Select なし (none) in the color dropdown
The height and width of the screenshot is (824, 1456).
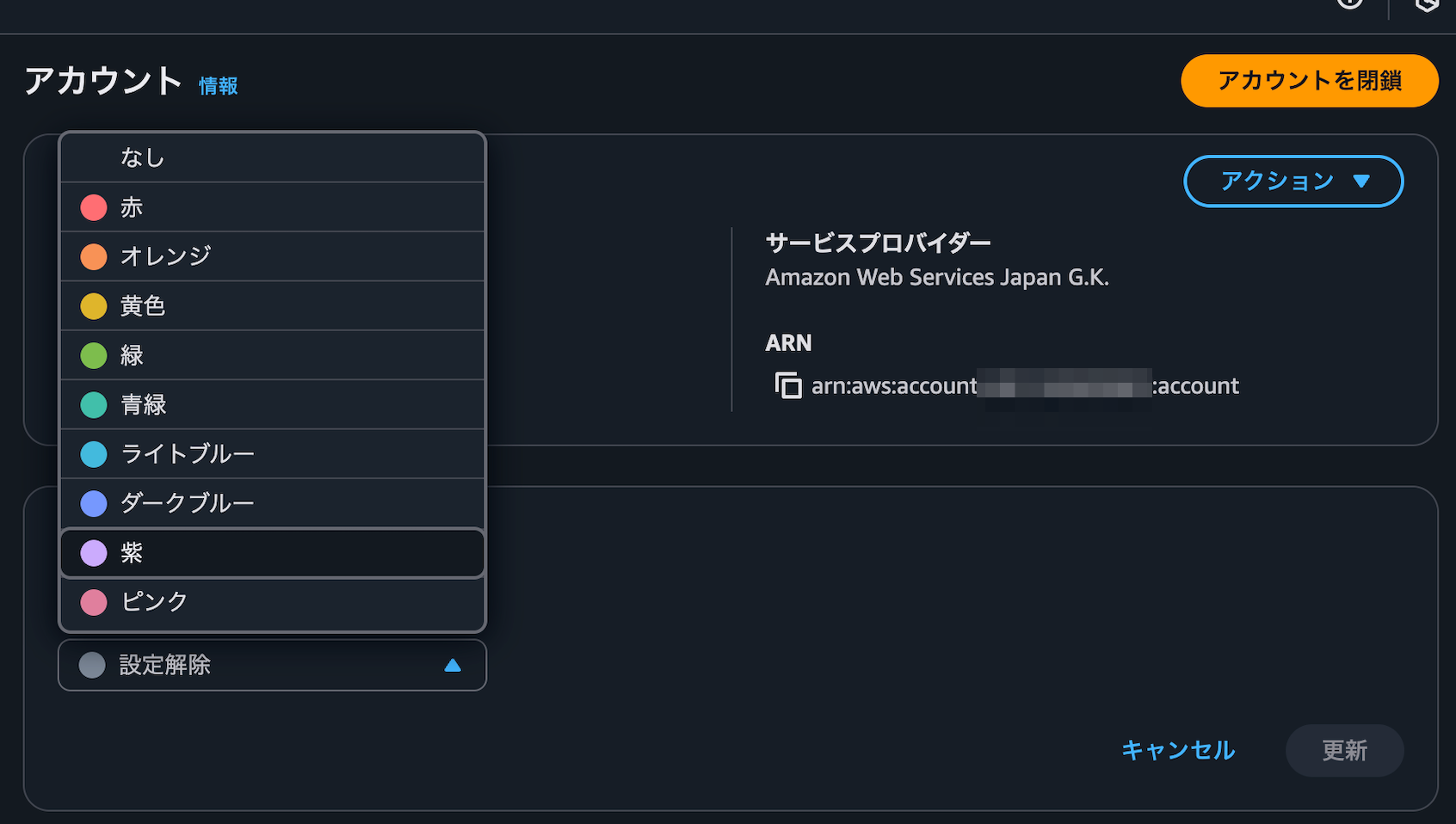272,157
